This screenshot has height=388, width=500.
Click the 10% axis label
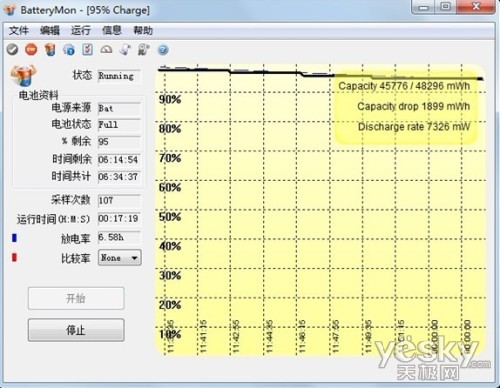[170, 334]
